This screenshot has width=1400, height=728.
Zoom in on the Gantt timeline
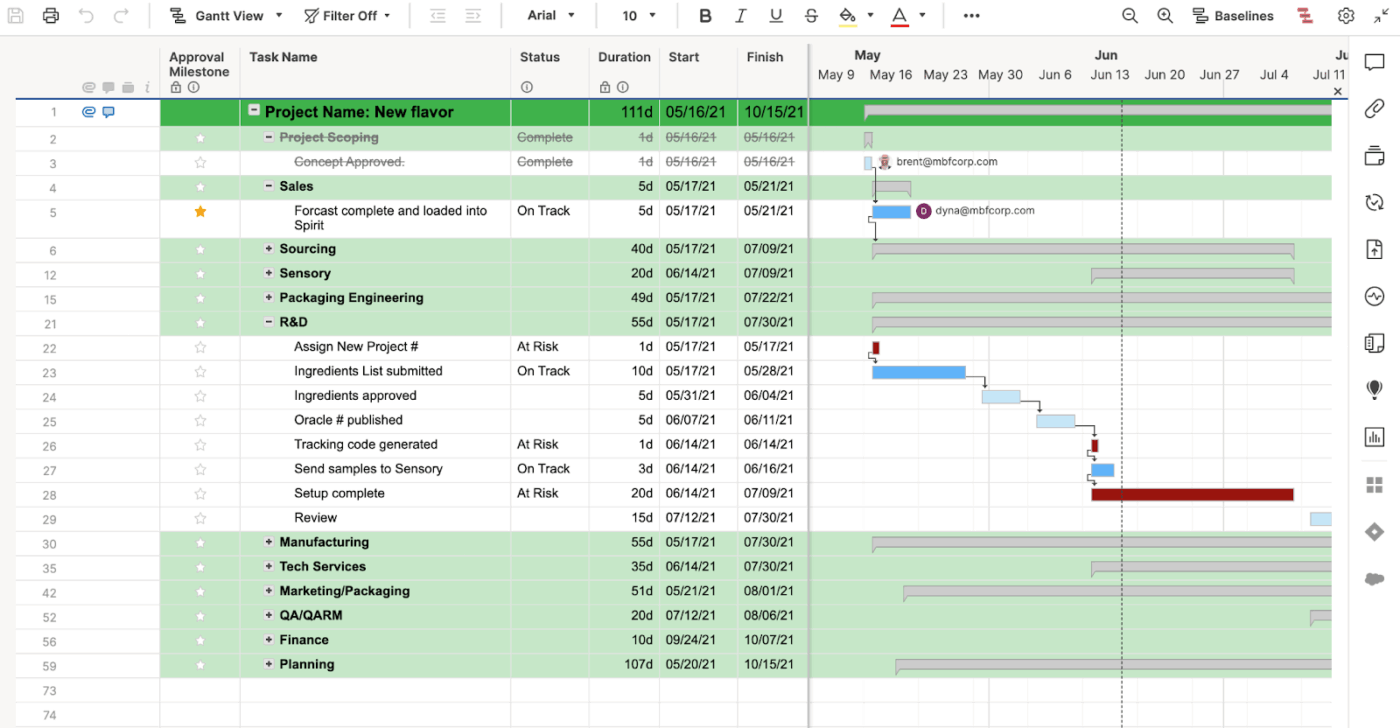pyautogui.click(x=1164, y=15)
